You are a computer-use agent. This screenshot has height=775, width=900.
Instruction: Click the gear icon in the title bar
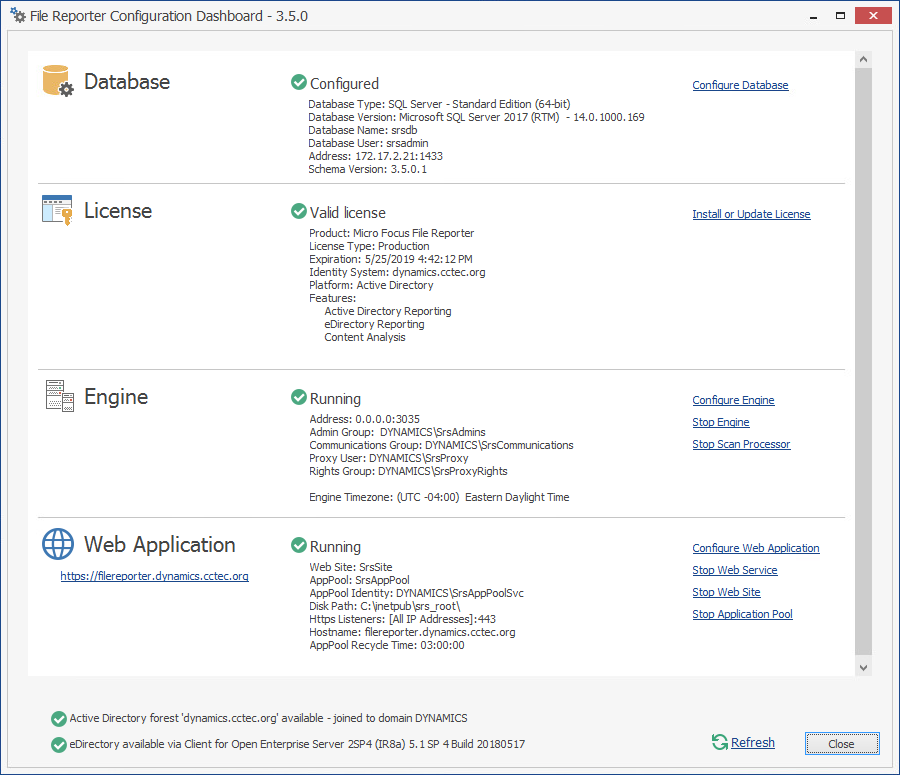coord(17,16)
